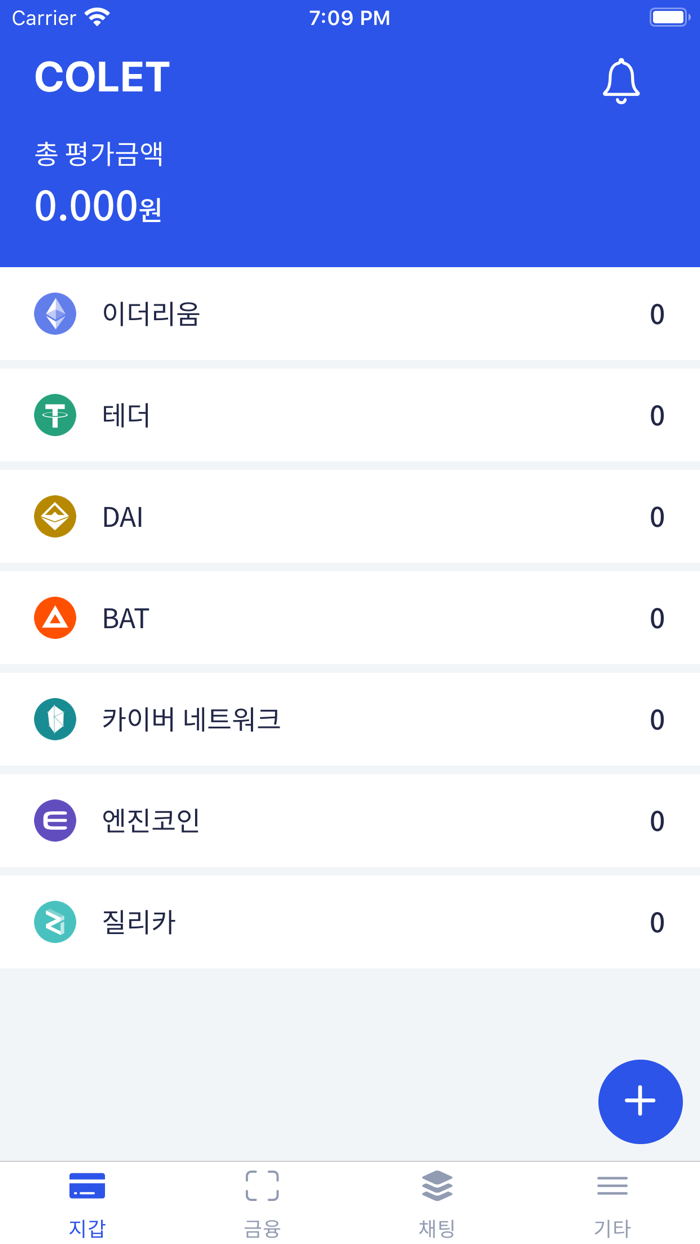Open the 이더리움 wallet row
Viewport: 700px width, 1244px height.
click(x=350, y=314)
